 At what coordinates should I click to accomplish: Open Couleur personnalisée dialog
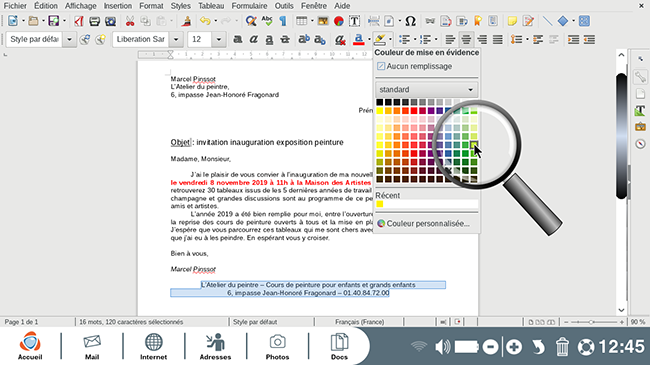click(424, 224)
